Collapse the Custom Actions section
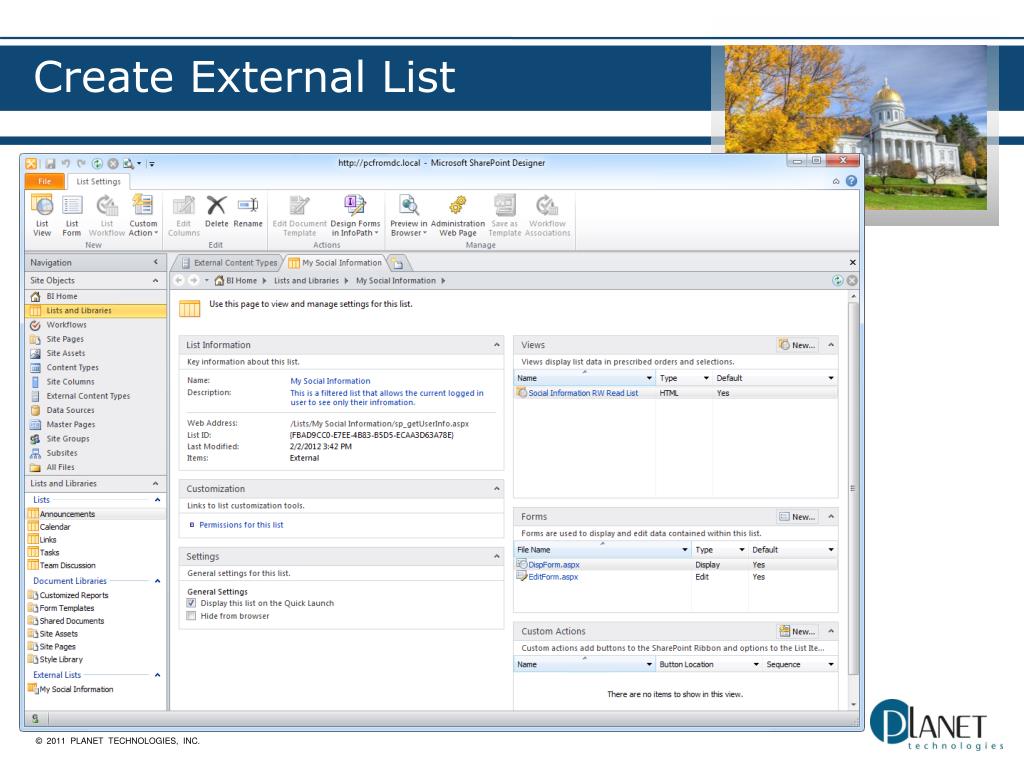The height and width of the screenshot is (768, 1024). tap(831, 632)
